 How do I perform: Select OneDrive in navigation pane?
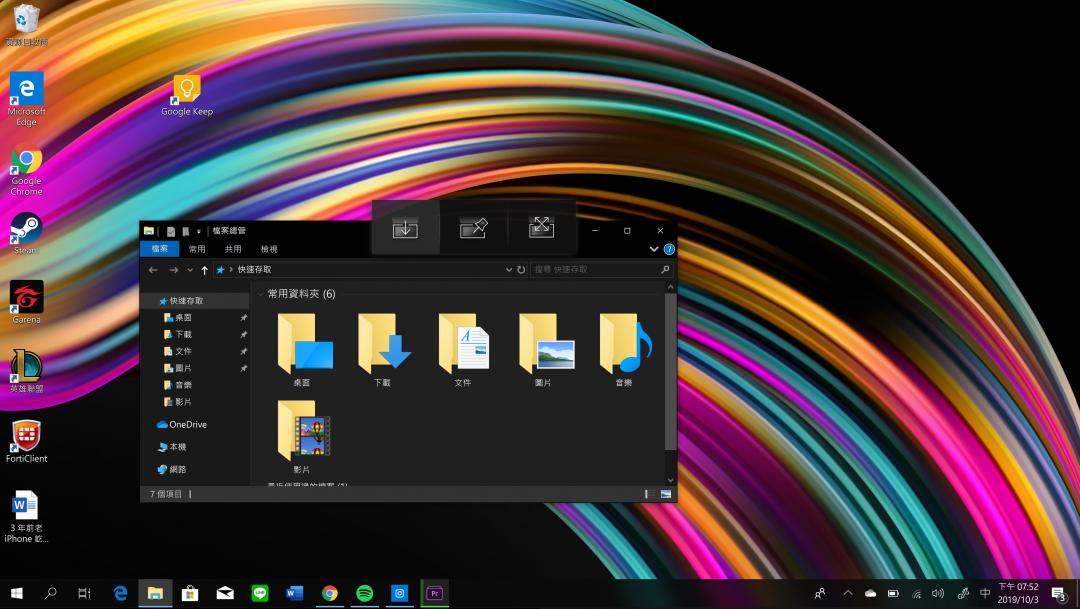click(187, 425)
